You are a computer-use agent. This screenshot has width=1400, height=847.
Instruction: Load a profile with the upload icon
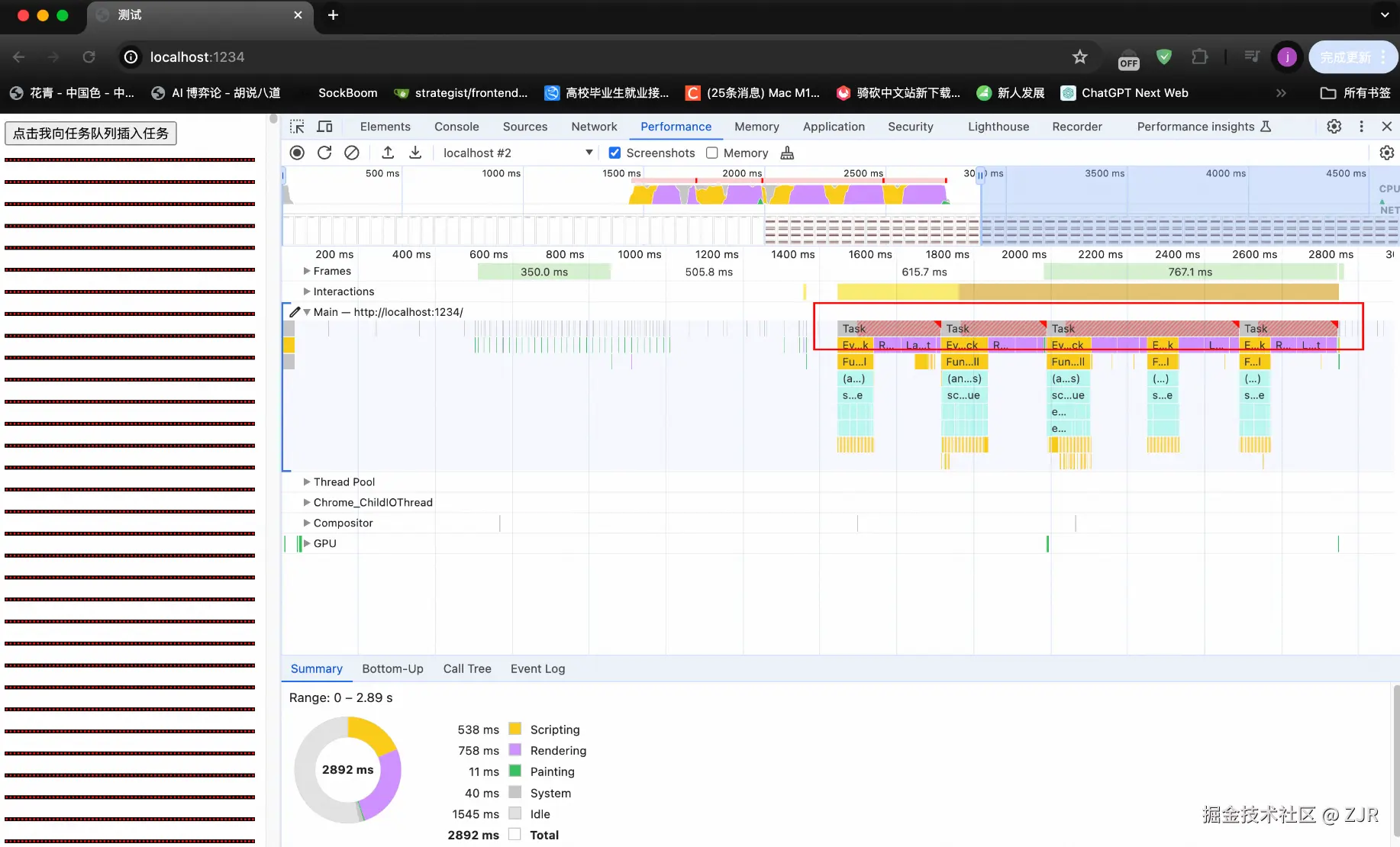(388, 153)
